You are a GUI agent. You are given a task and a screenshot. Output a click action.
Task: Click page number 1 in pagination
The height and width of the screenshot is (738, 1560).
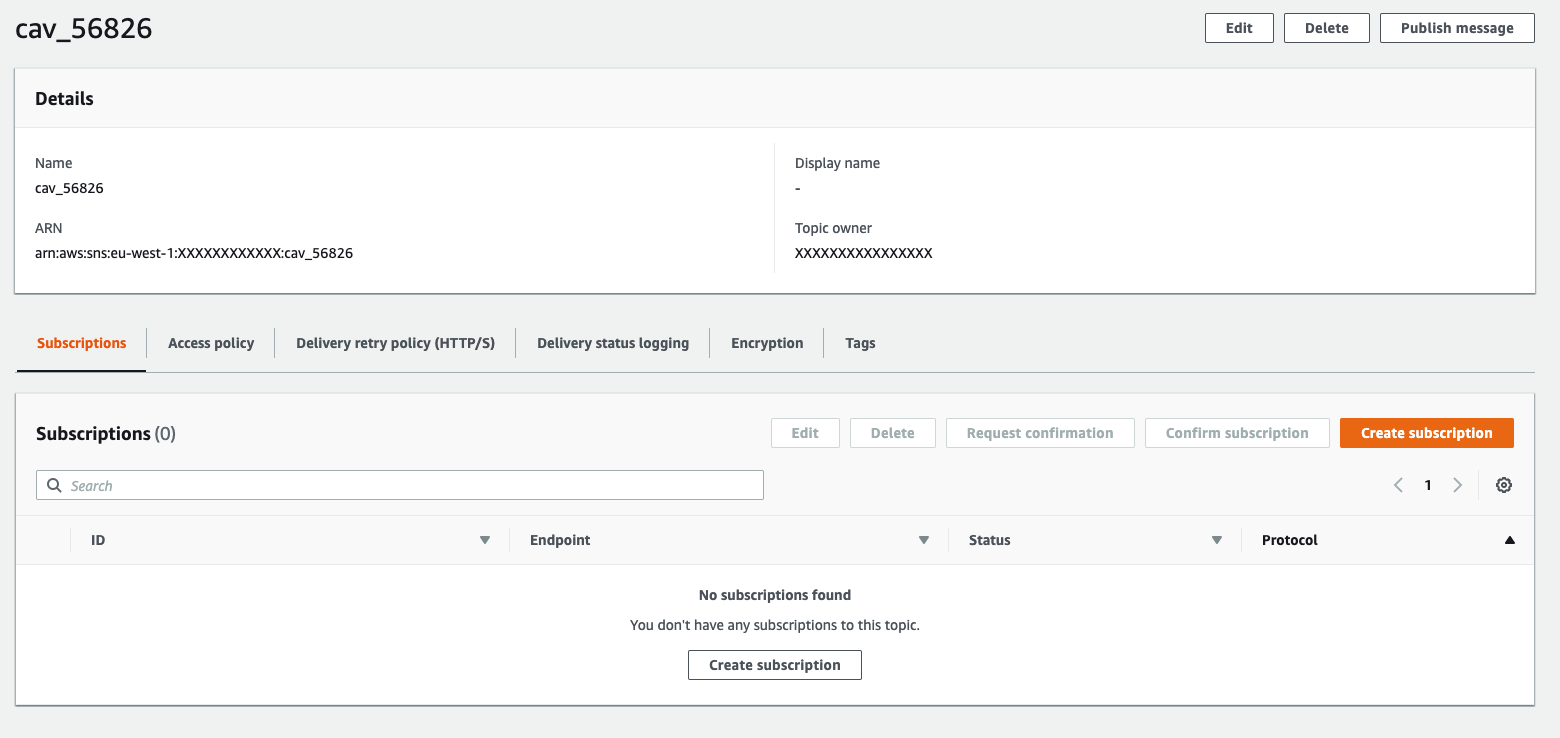[x=1428, y=485]
